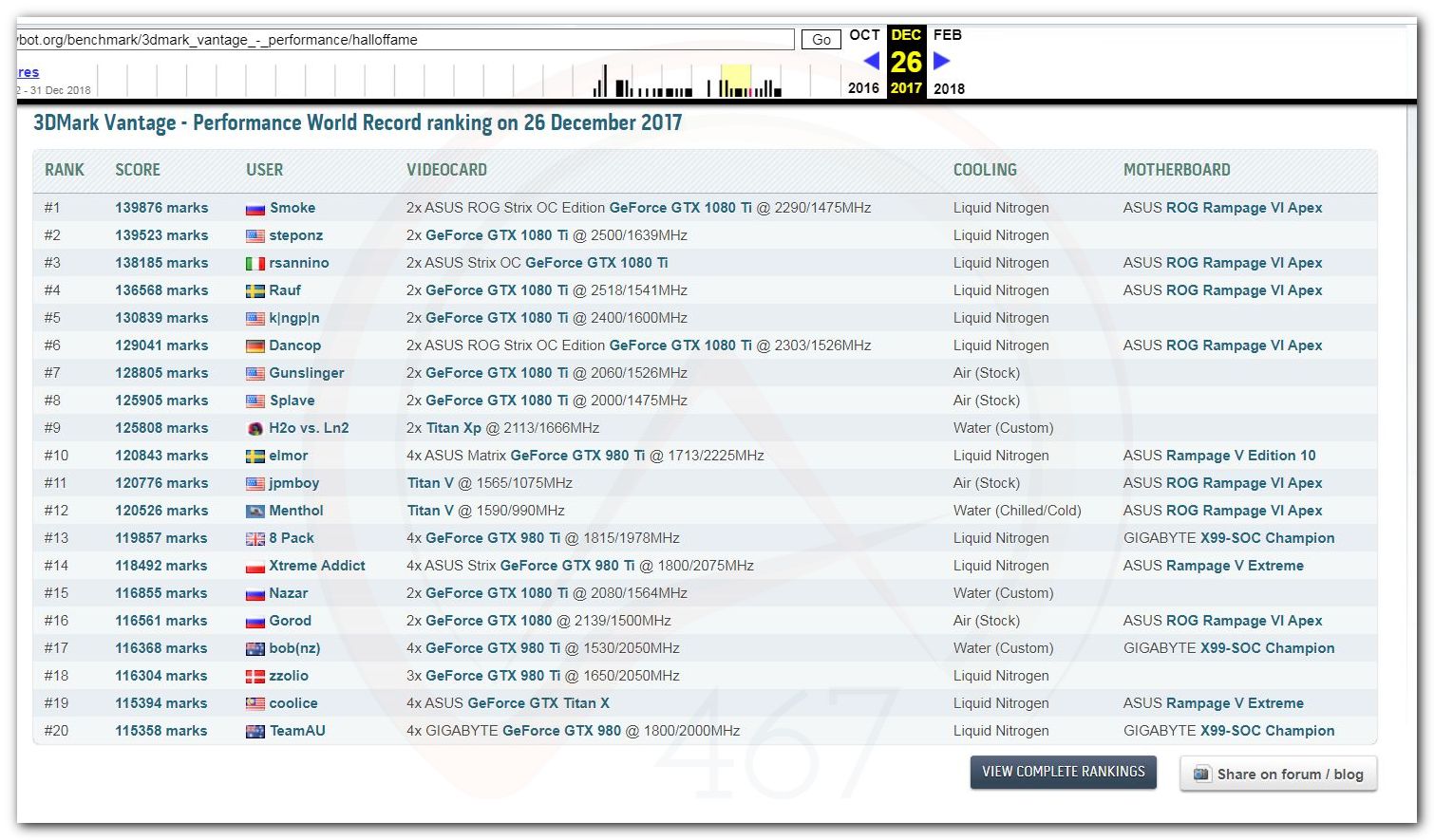This screenshot has height=840, width=1434.
Task: Click the Italian flag icon beside rsannino
Action: tap(255, 264)
